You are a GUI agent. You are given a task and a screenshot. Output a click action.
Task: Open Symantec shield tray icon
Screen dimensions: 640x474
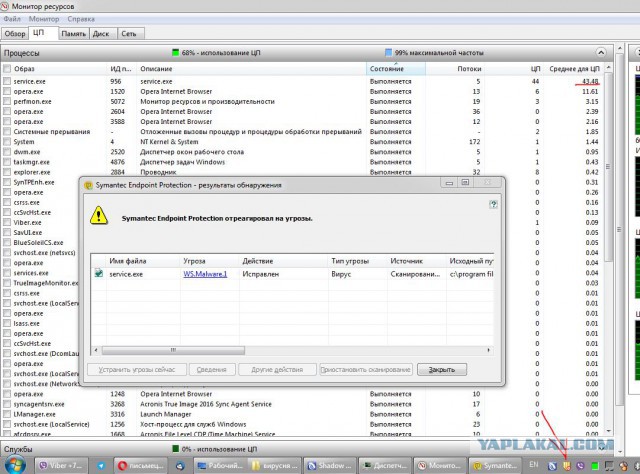(567, 466)
